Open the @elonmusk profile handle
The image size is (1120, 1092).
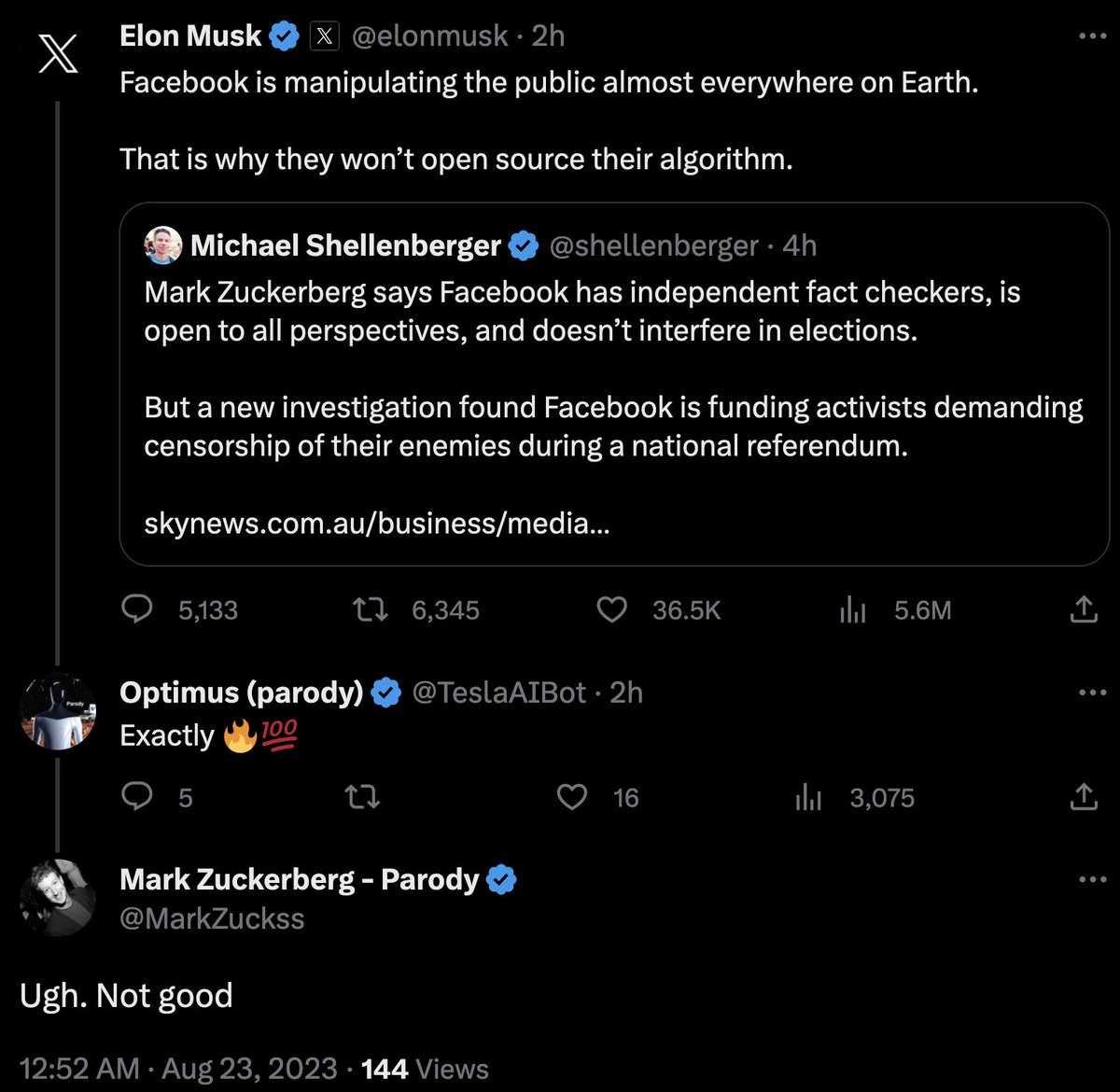coord(429,36)
